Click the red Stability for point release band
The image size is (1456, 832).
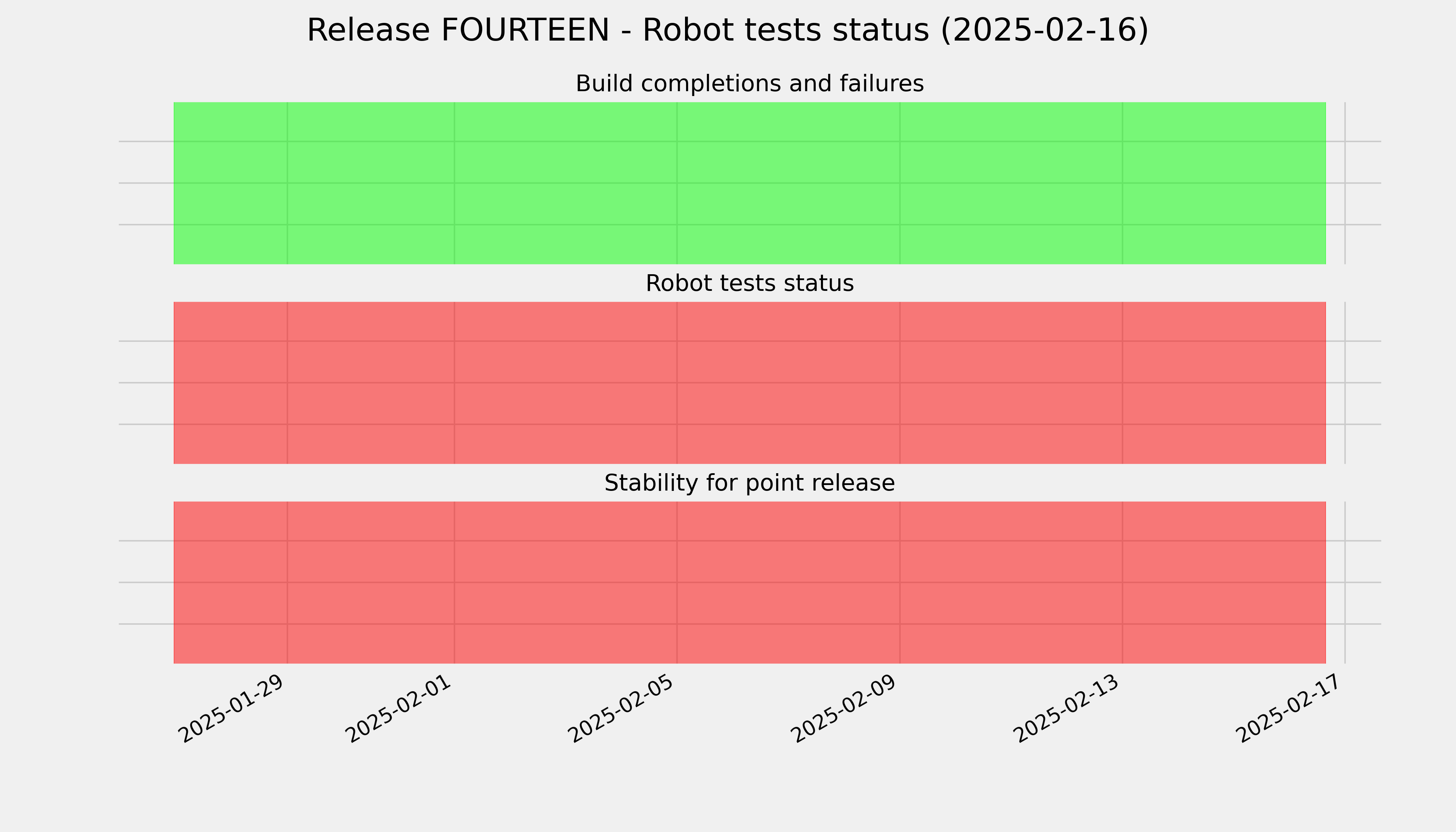click(750, 582)
